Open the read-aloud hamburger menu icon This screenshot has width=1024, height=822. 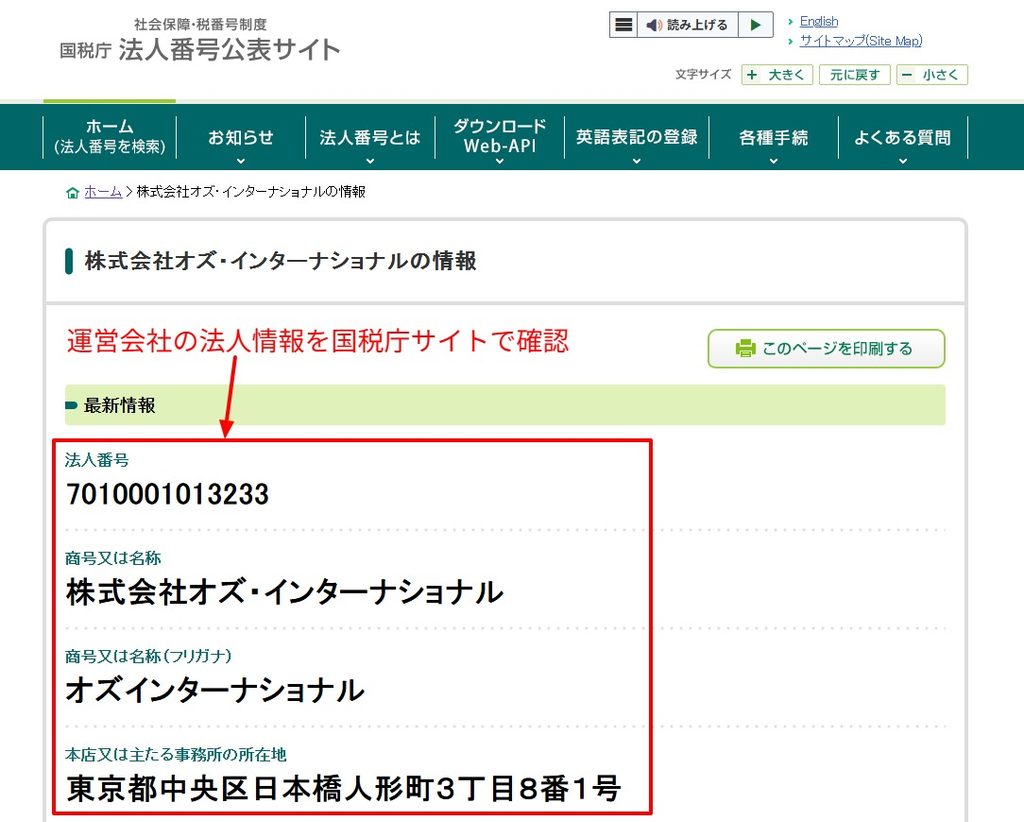[x=624, y=25]
